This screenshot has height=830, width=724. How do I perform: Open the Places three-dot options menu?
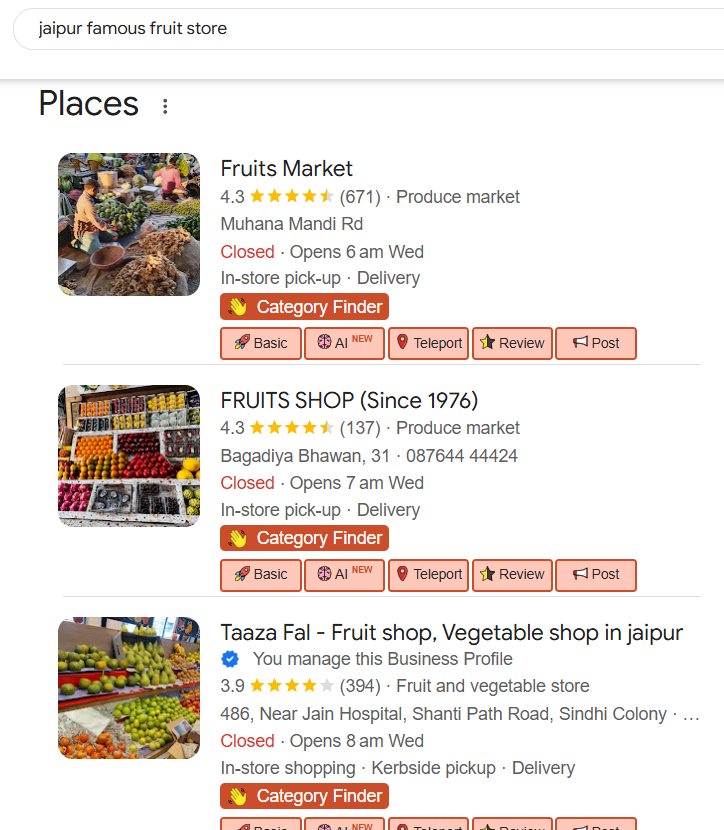(166, 106)
